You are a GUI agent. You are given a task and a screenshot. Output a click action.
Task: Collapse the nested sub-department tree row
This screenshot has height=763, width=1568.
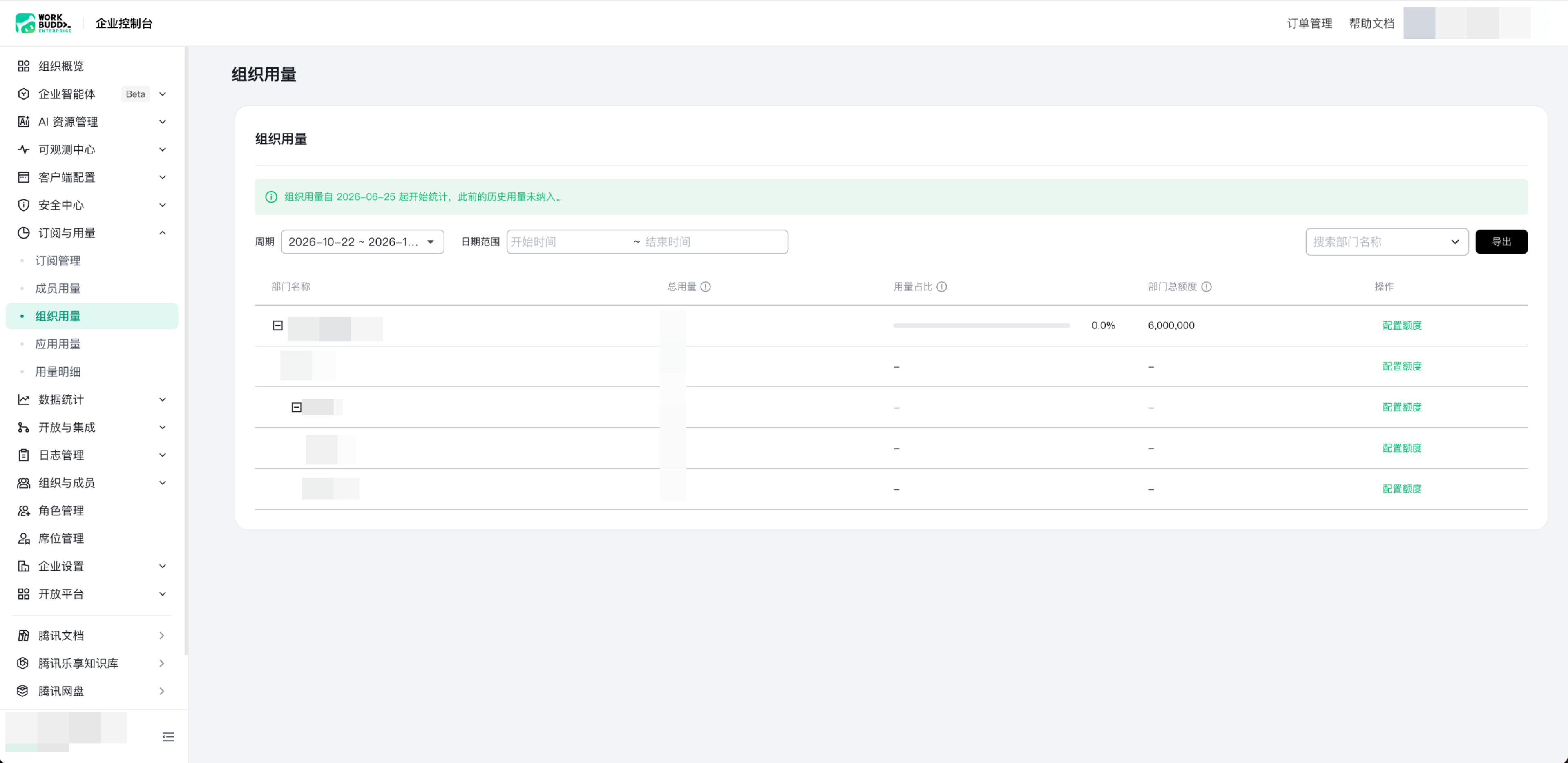click(297, 407)
